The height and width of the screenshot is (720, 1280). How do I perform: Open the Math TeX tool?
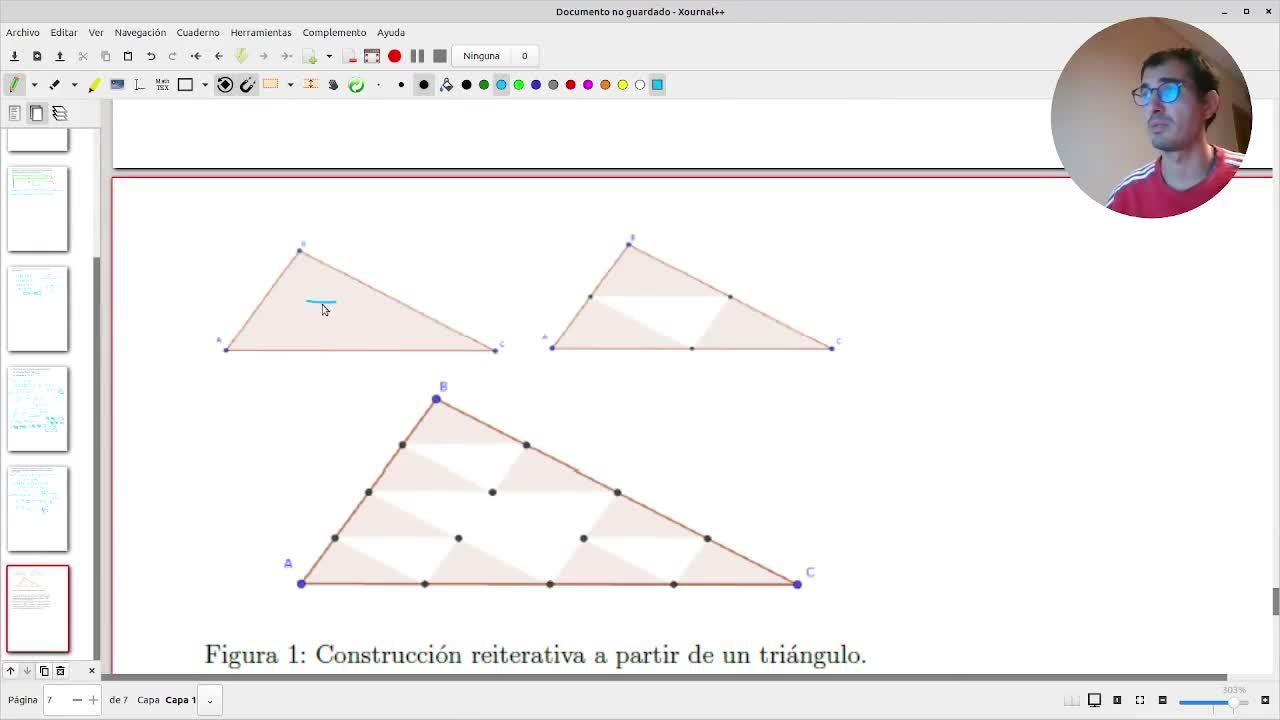tap(161, 85)
